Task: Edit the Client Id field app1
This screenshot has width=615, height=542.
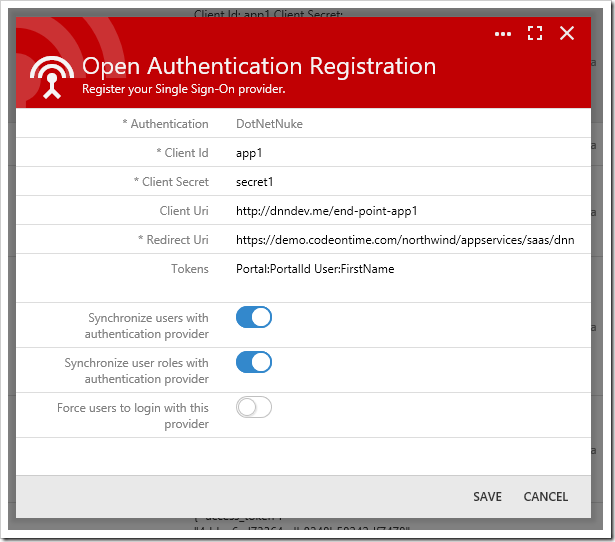Action: coord(406,153)
